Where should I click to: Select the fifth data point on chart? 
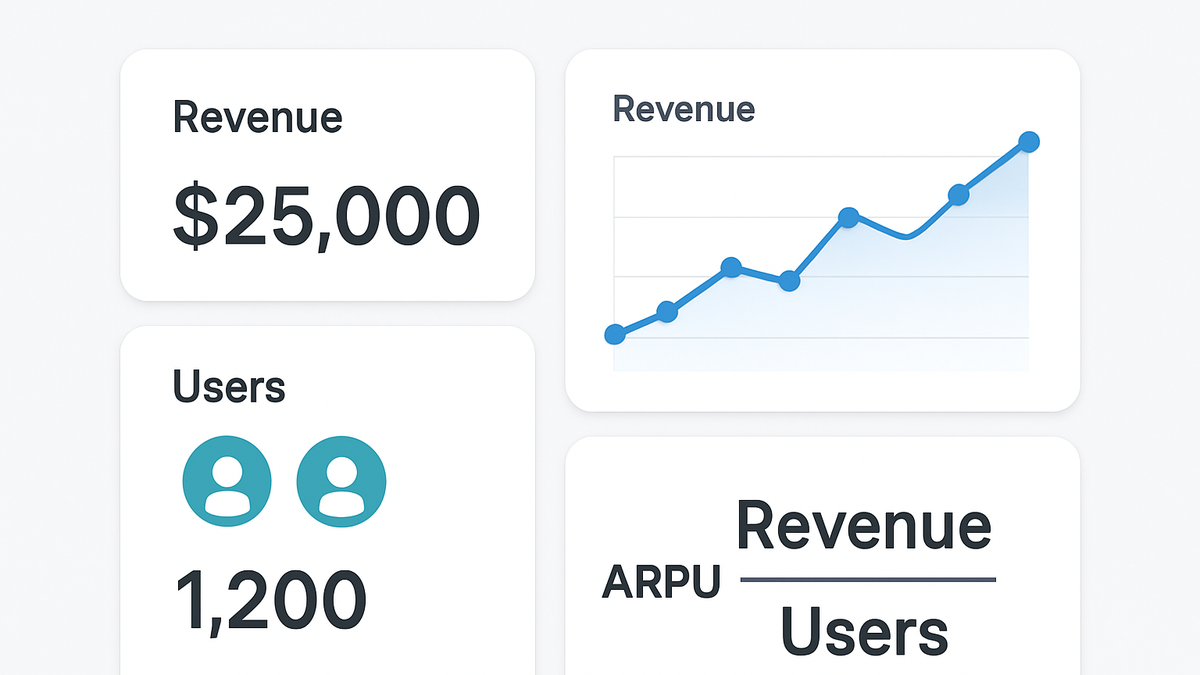click(x=848, y=217)
